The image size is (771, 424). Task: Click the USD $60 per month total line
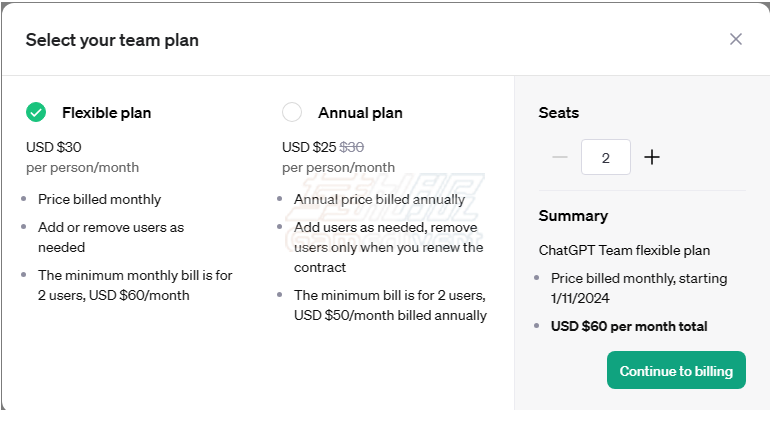629,326
